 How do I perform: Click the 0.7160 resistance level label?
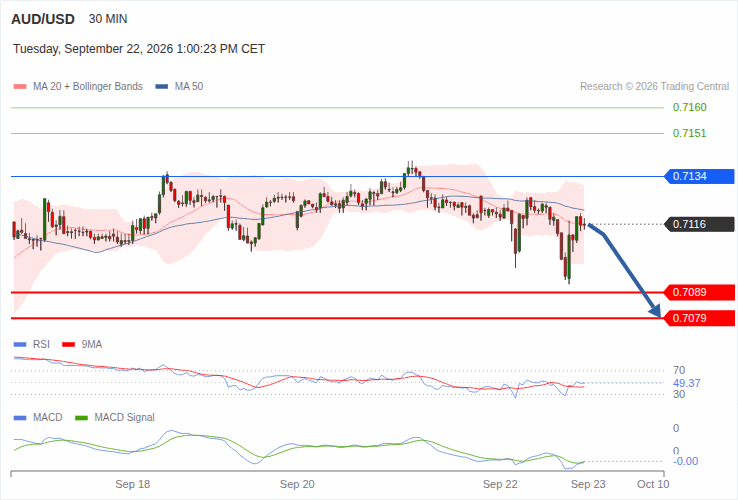(x=690, y=107)
